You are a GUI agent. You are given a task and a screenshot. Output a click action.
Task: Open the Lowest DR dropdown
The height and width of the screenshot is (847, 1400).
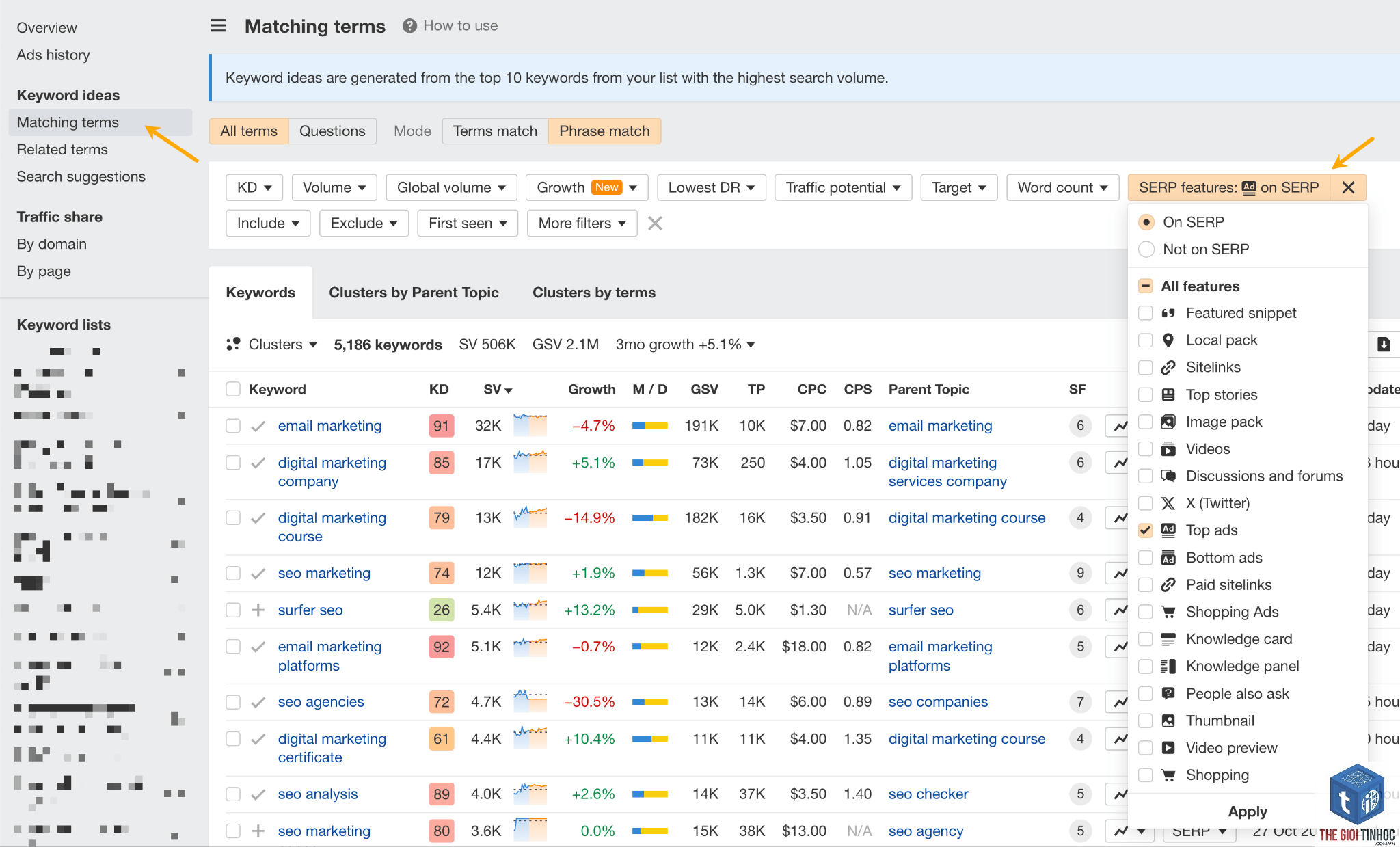pos(712,187)
